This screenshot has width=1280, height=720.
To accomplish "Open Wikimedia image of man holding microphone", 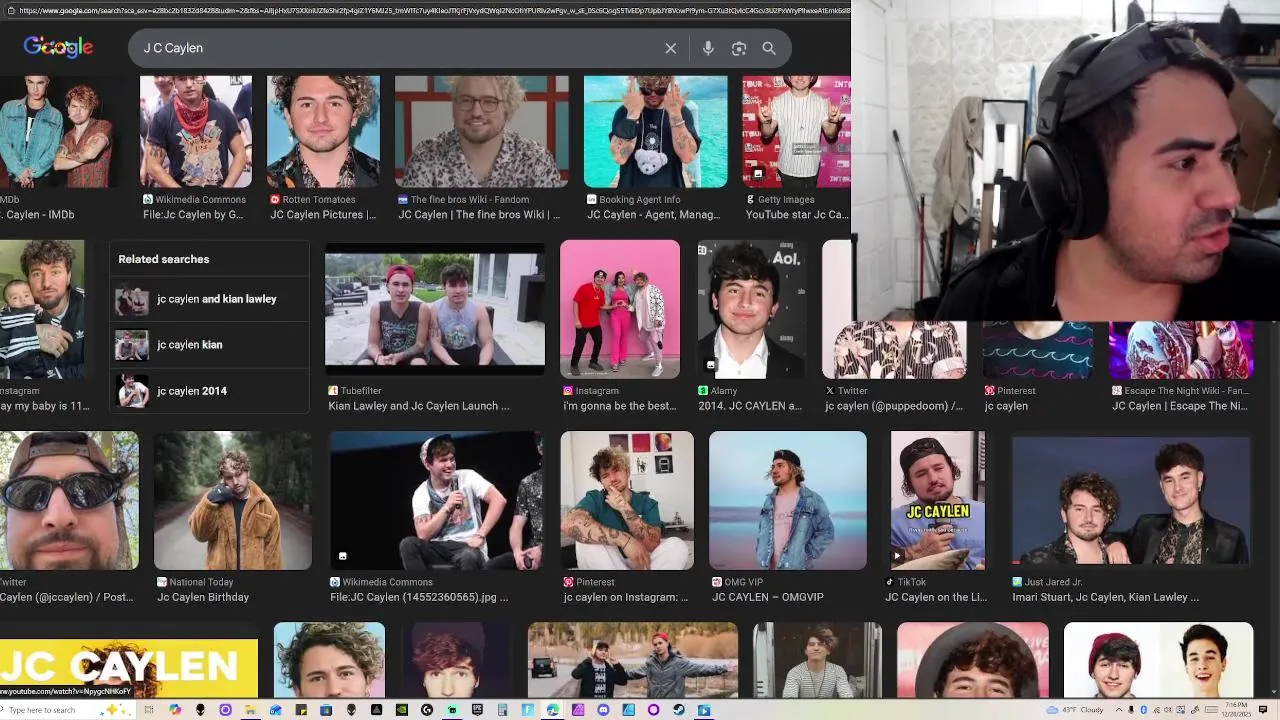I will (x=436, y=500).
